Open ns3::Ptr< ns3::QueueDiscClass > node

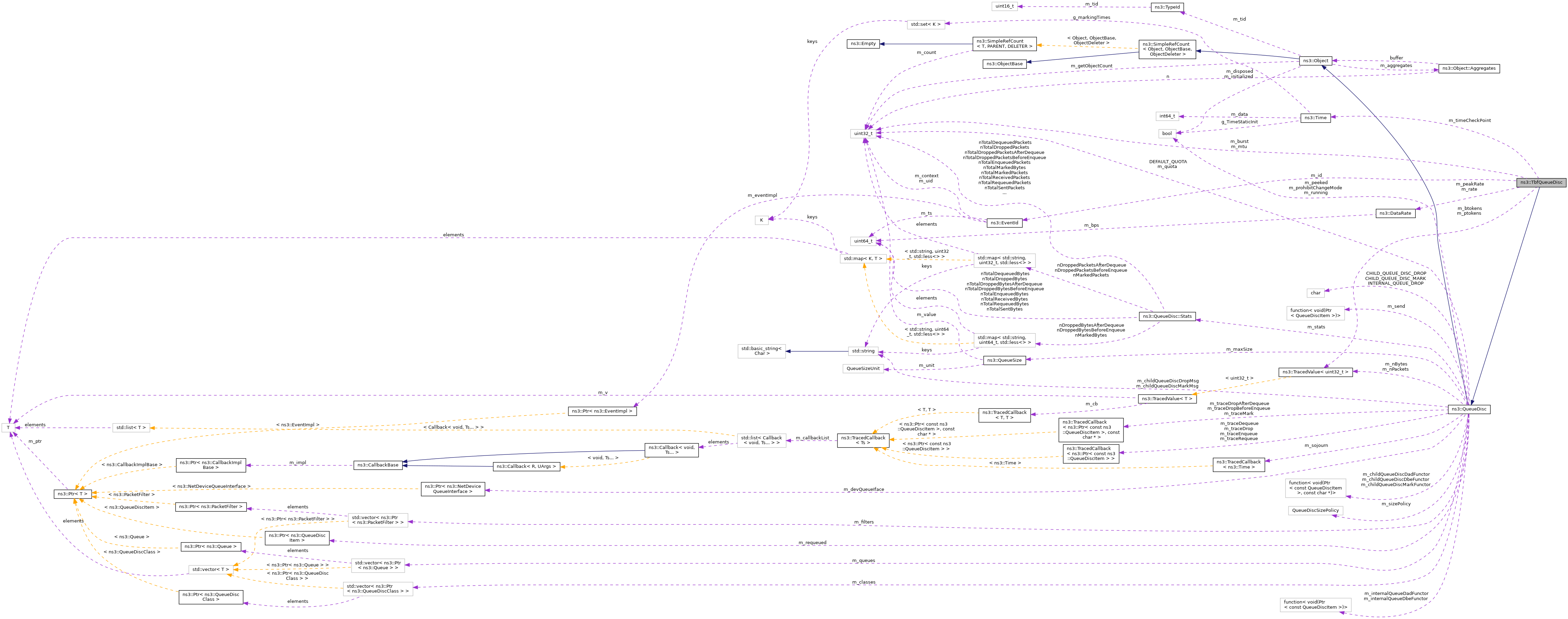click(x=211, y=598)
